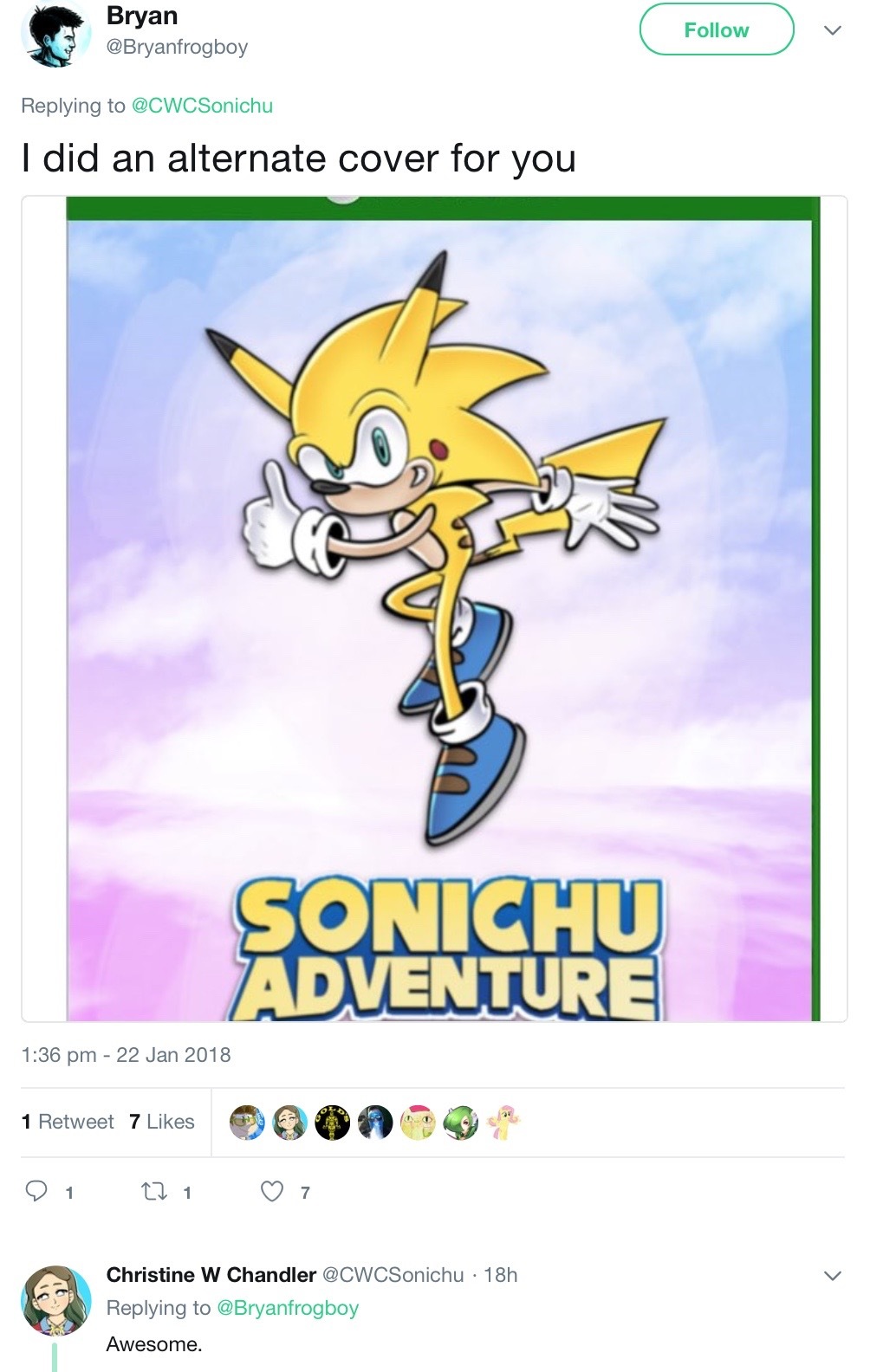Click the reply speech bubble icon
Screen dimensions: 896x1372
[36, 1192]
